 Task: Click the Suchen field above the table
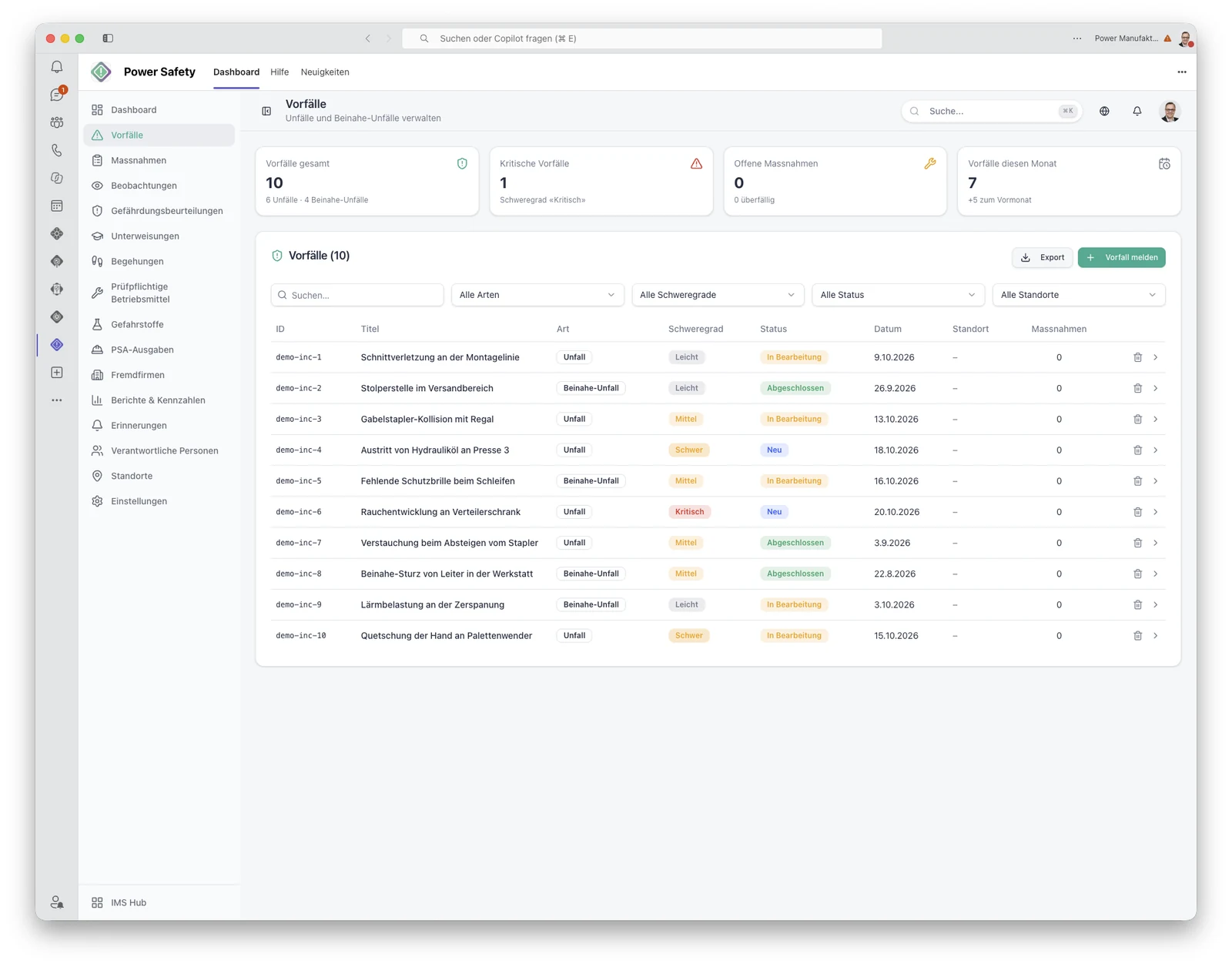357,295
